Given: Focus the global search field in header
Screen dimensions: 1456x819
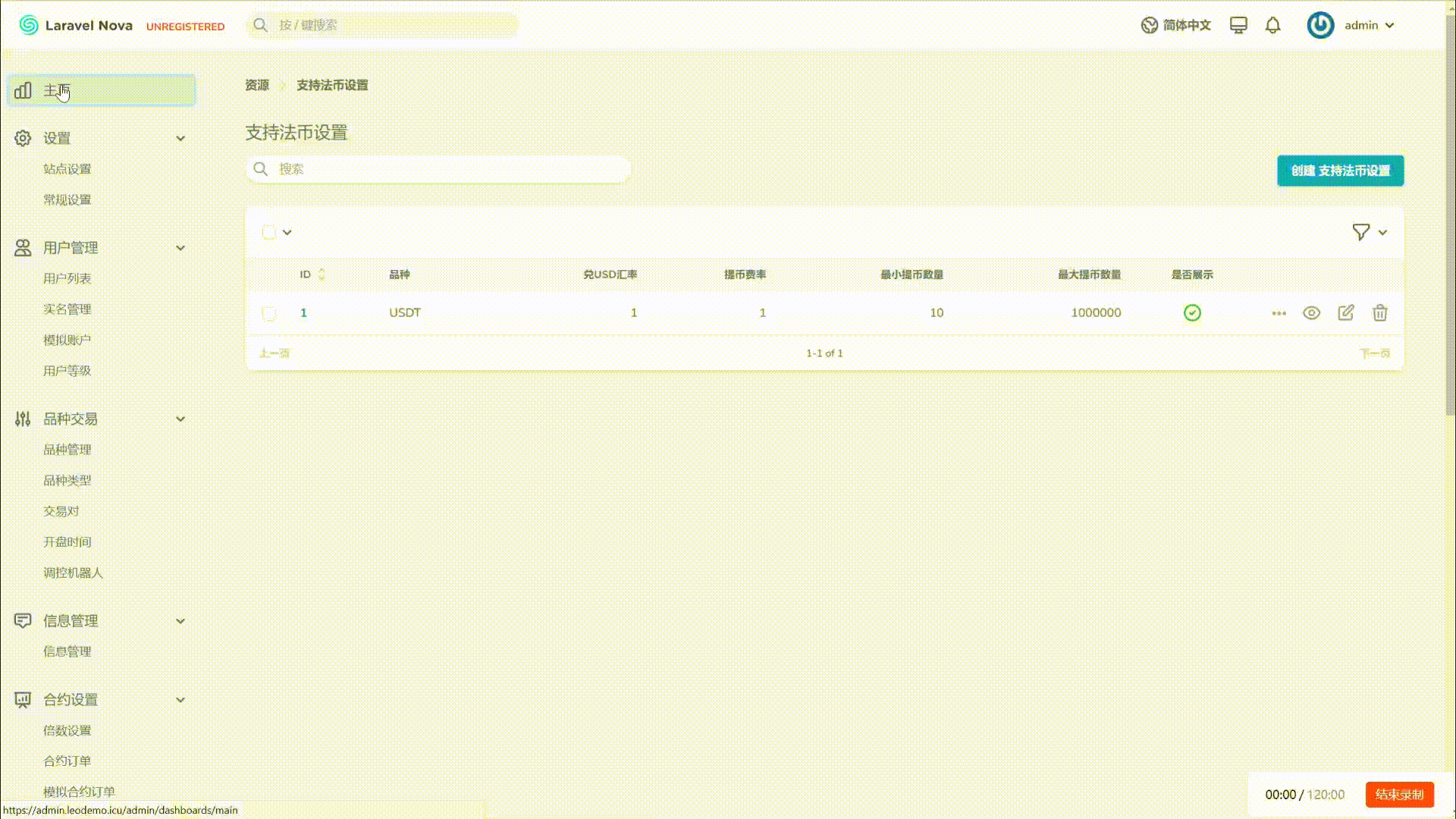Looking at the screenshot, I should (383, 25).
